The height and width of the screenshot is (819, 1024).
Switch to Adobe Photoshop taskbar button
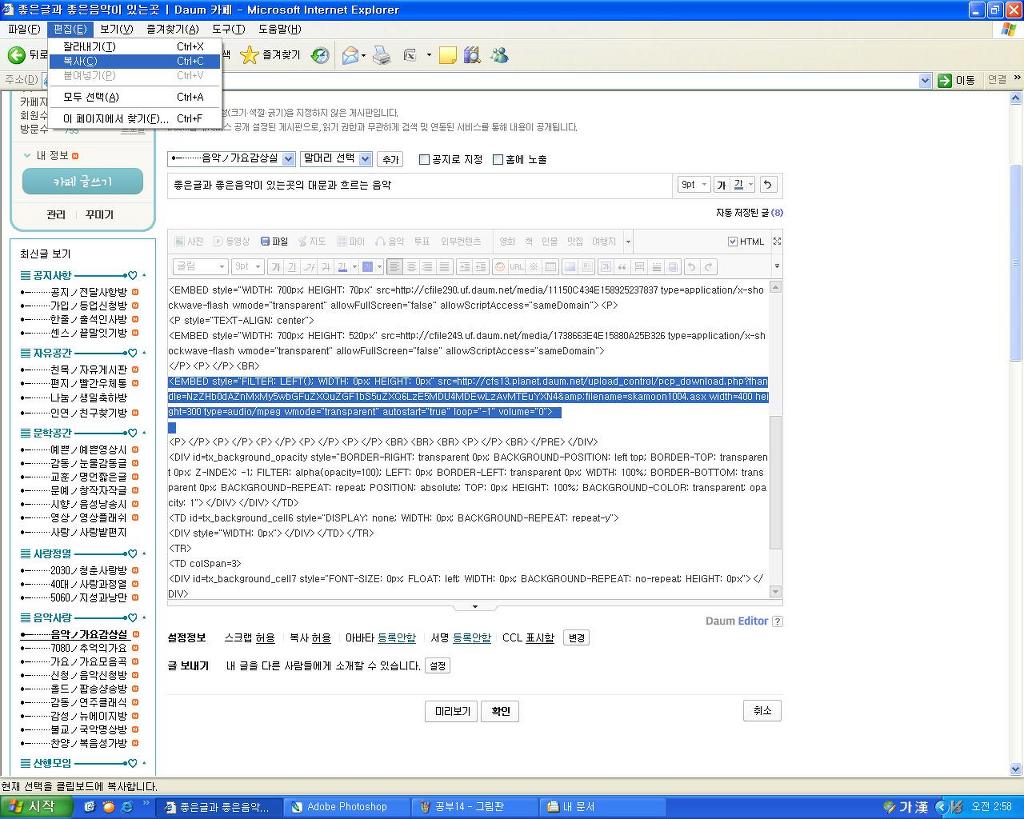347,807
